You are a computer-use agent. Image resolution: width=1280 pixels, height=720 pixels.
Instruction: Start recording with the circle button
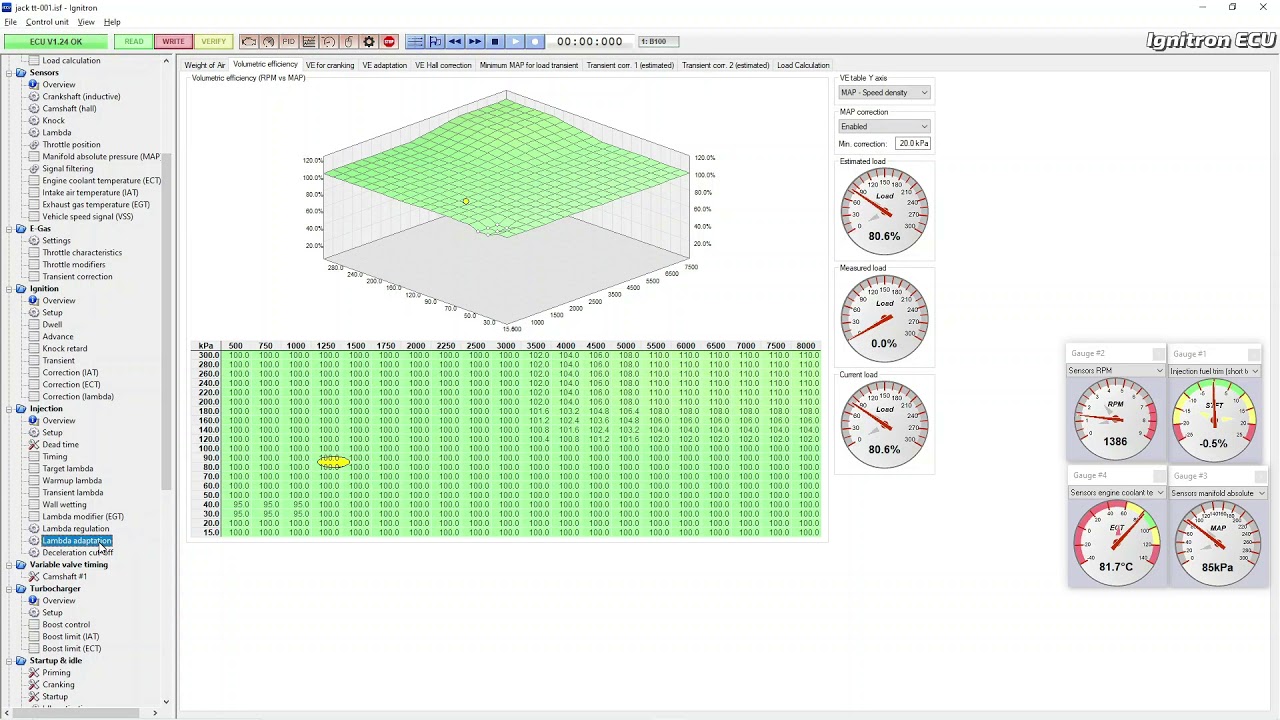[x=535, y=41]
